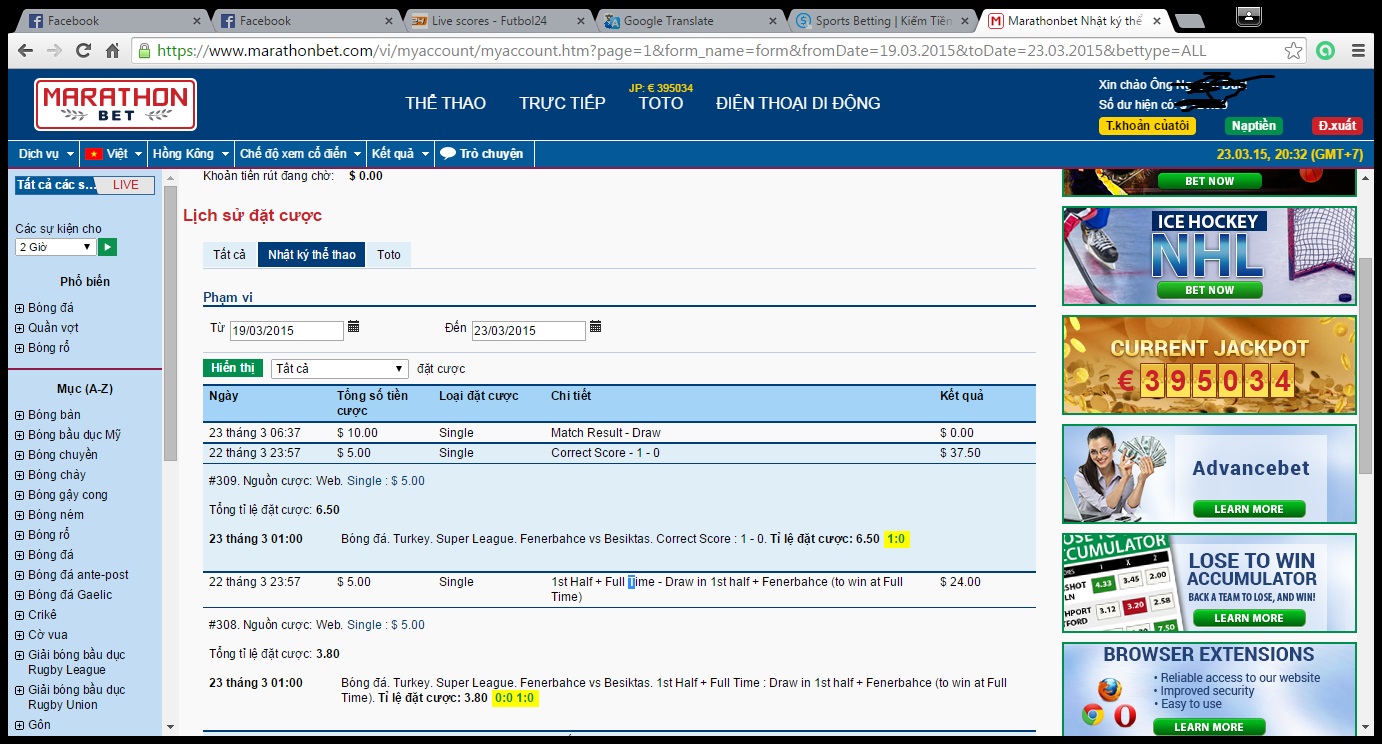Click the browser forward arrow
This screenshot has width=1382, height=744.
[x=54, y=51]
